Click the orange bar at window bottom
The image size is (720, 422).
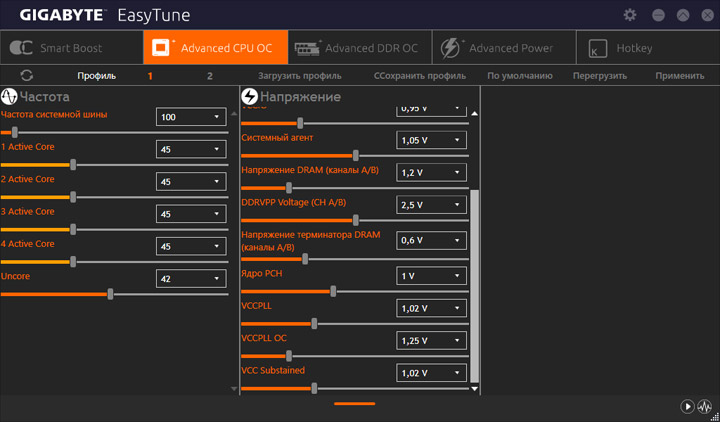point(354,404)
